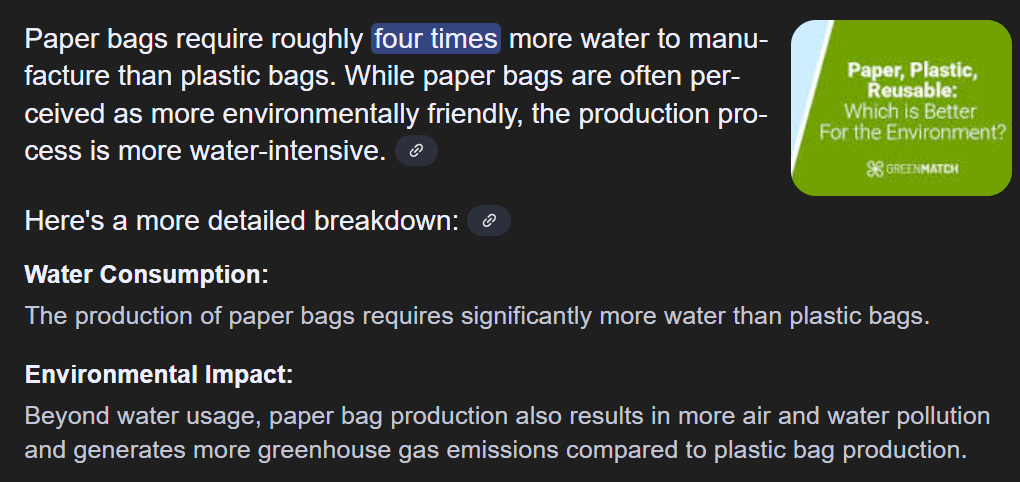The height and width of the screenshot is (482, 1020).
Task: Click "Paper, Plastic, Reusable:" thumbnail title
Action: (911, 79)
